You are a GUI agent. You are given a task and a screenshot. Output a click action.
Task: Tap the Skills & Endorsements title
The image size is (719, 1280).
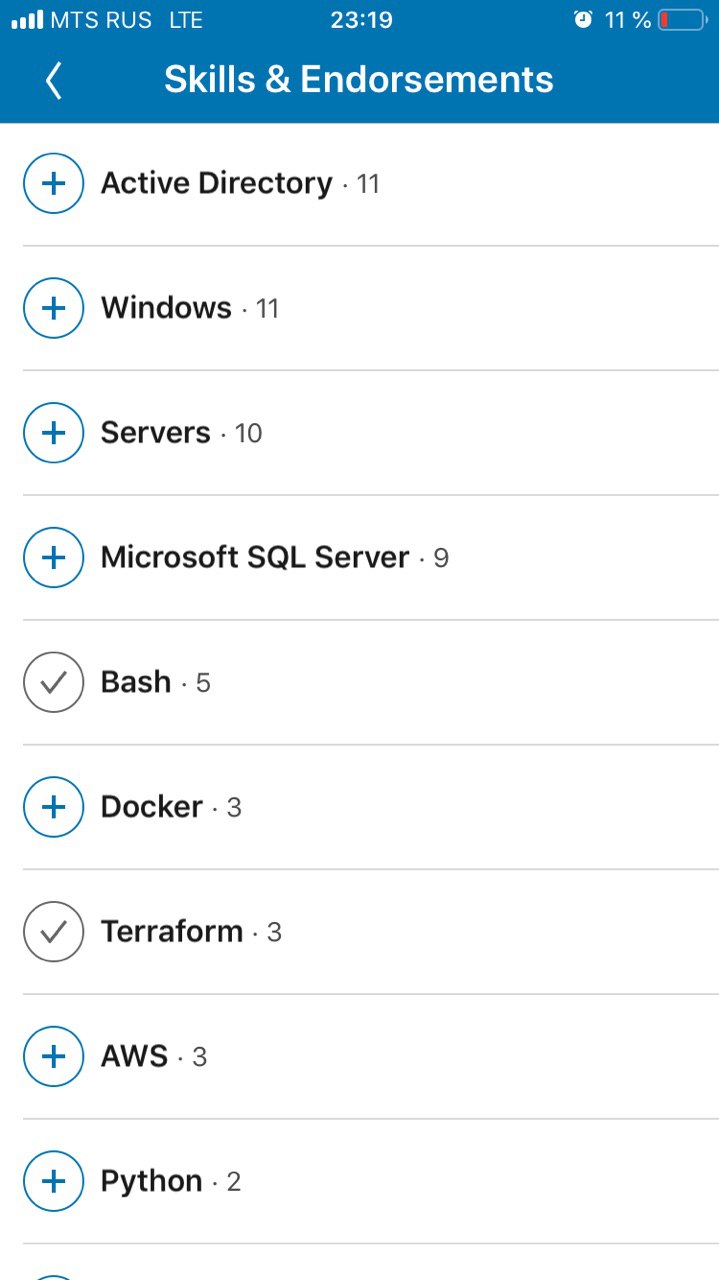[359, 80]
